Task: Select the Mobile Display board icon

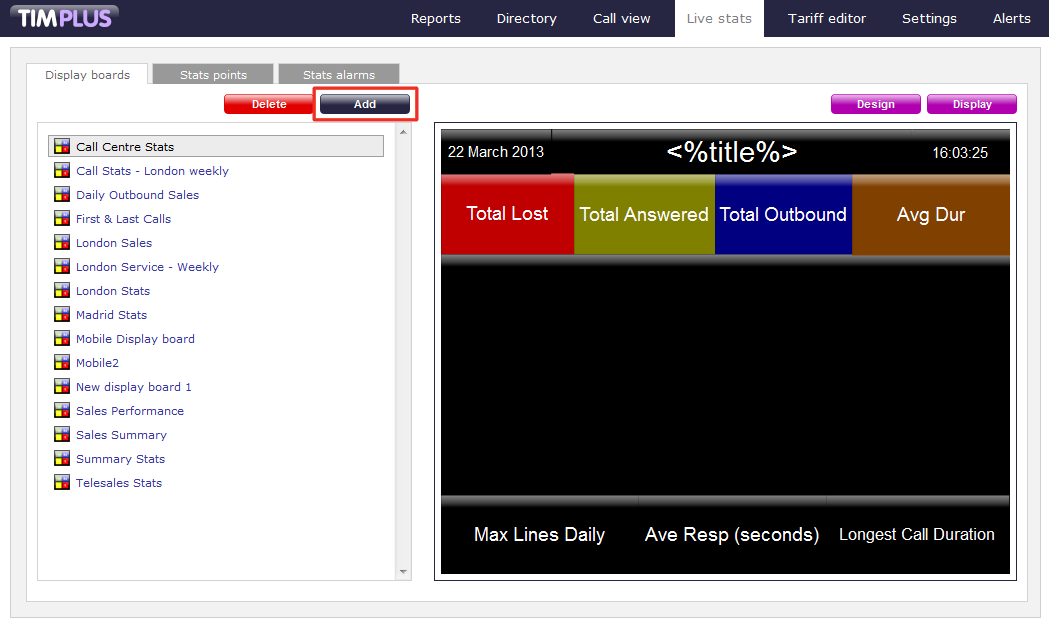Action: [62, 339]
